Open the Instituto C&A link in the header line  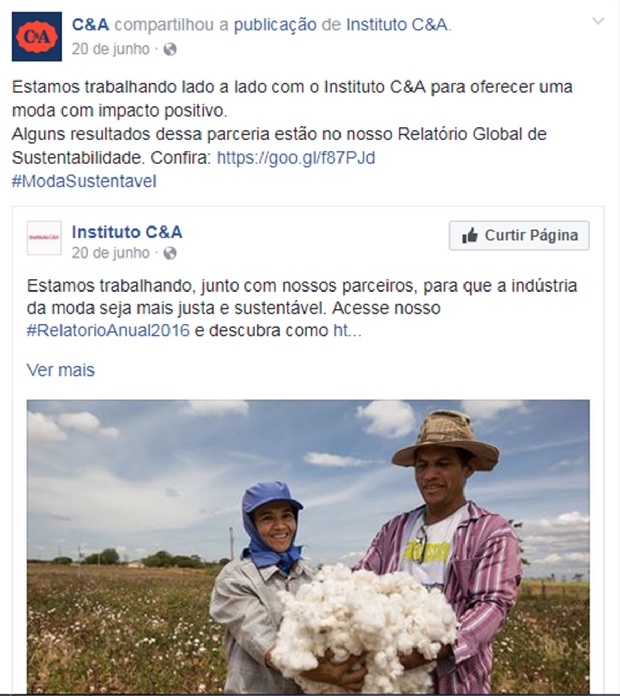[397, 25]
